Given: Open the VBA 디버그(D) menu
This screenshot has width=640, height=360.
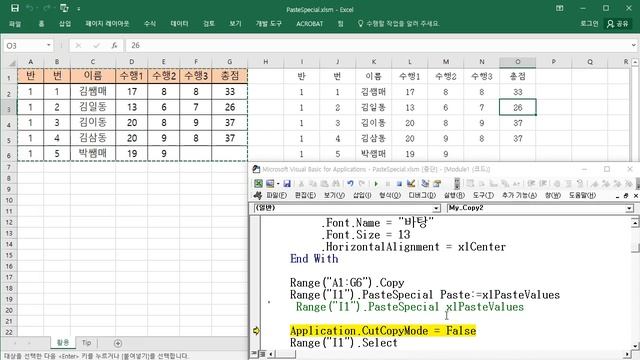Looking at the screenshot, I should pyautogui.click(x=422, y=196).
